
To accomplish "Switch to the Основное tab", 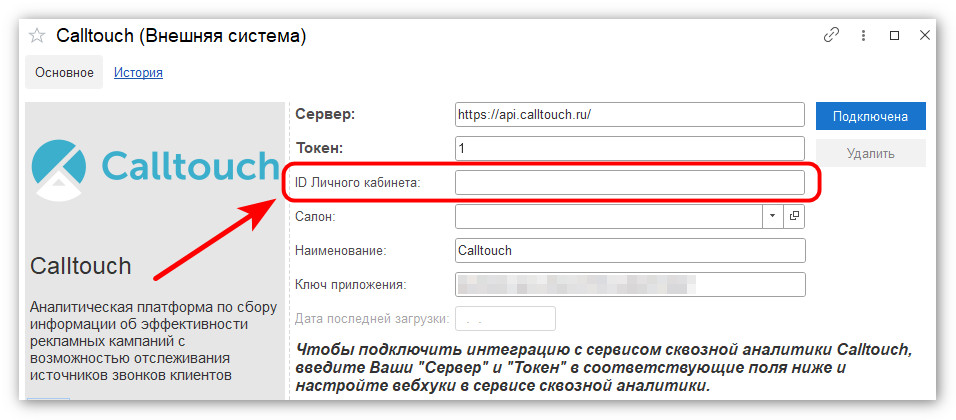I will (x=64, y=73).
